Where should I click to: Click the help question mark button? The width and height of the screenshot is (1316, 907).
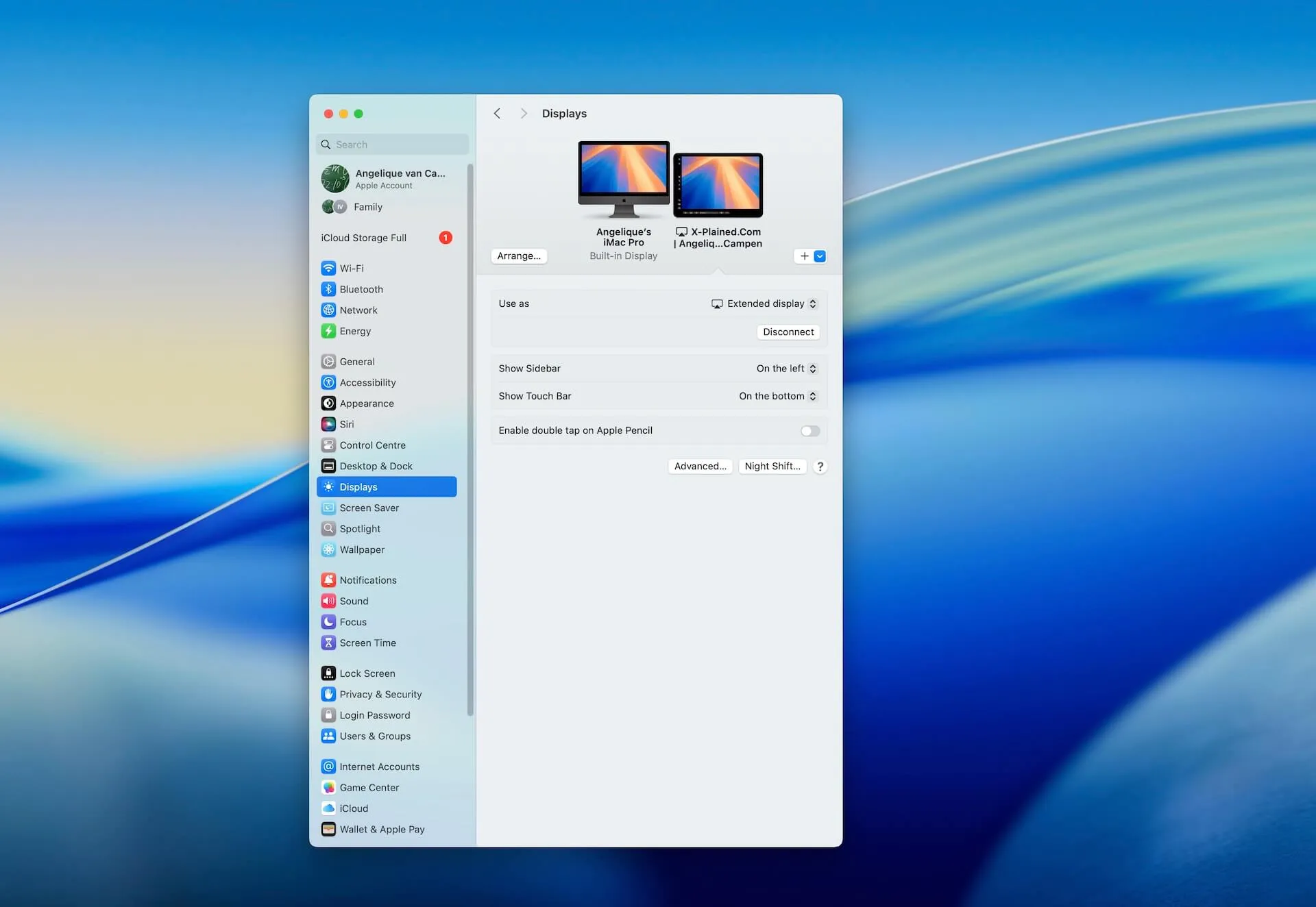(x=820, y=467)
